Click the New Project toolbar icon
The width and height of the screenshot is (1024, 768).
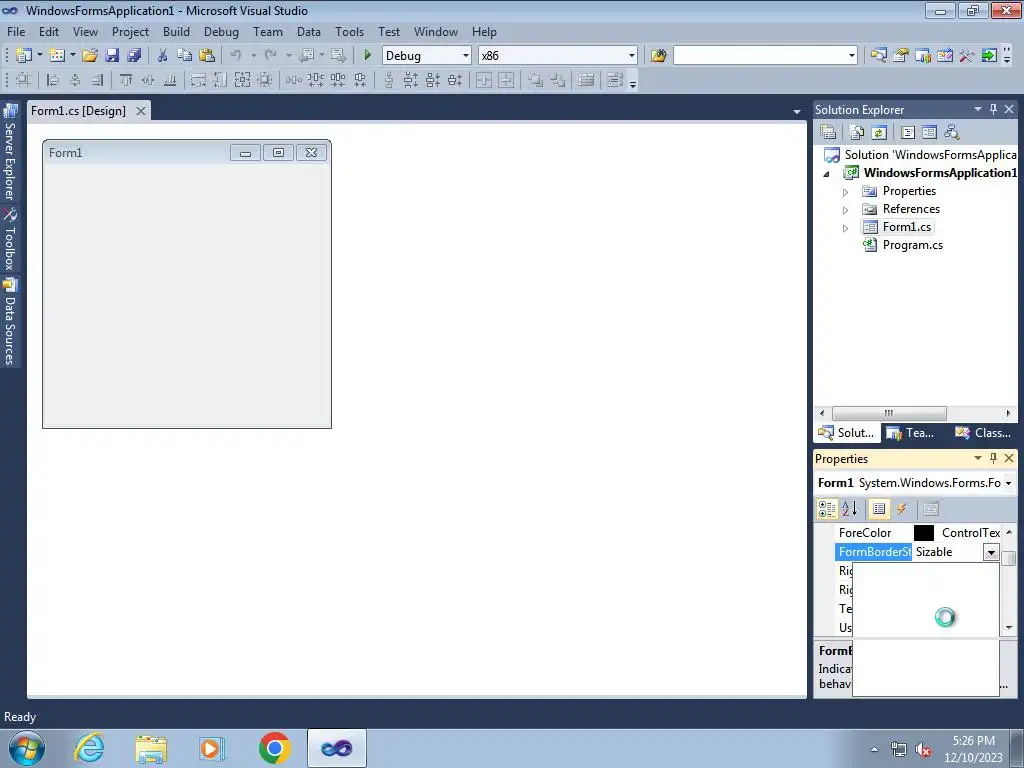coord(24,56)
